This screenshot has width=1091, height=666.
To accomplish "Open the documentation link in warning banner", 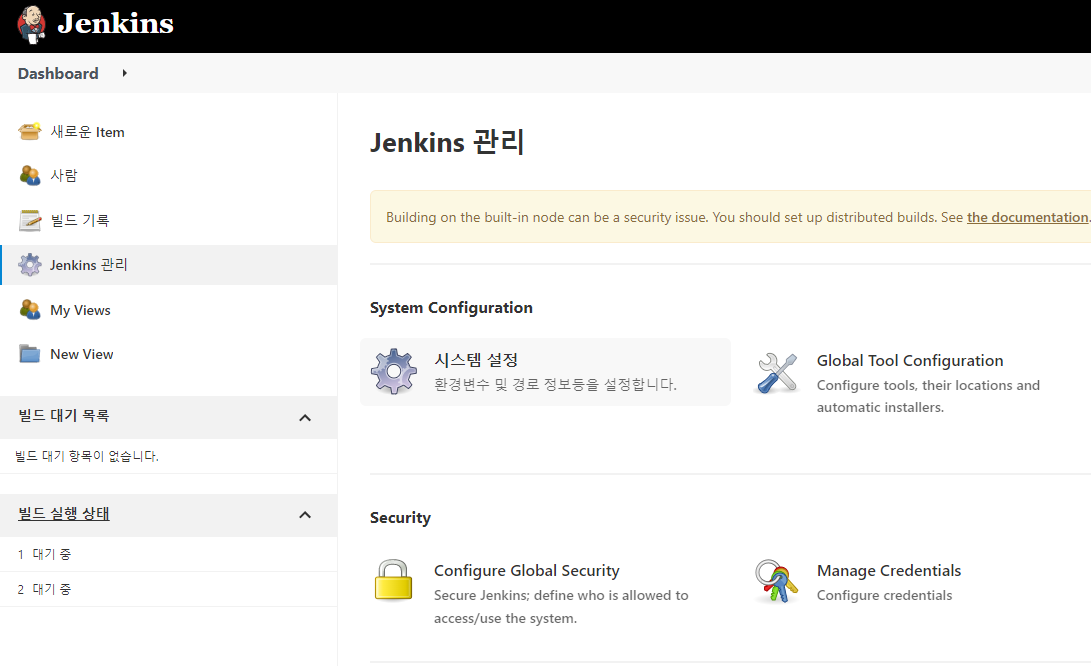I will 1027,217.
